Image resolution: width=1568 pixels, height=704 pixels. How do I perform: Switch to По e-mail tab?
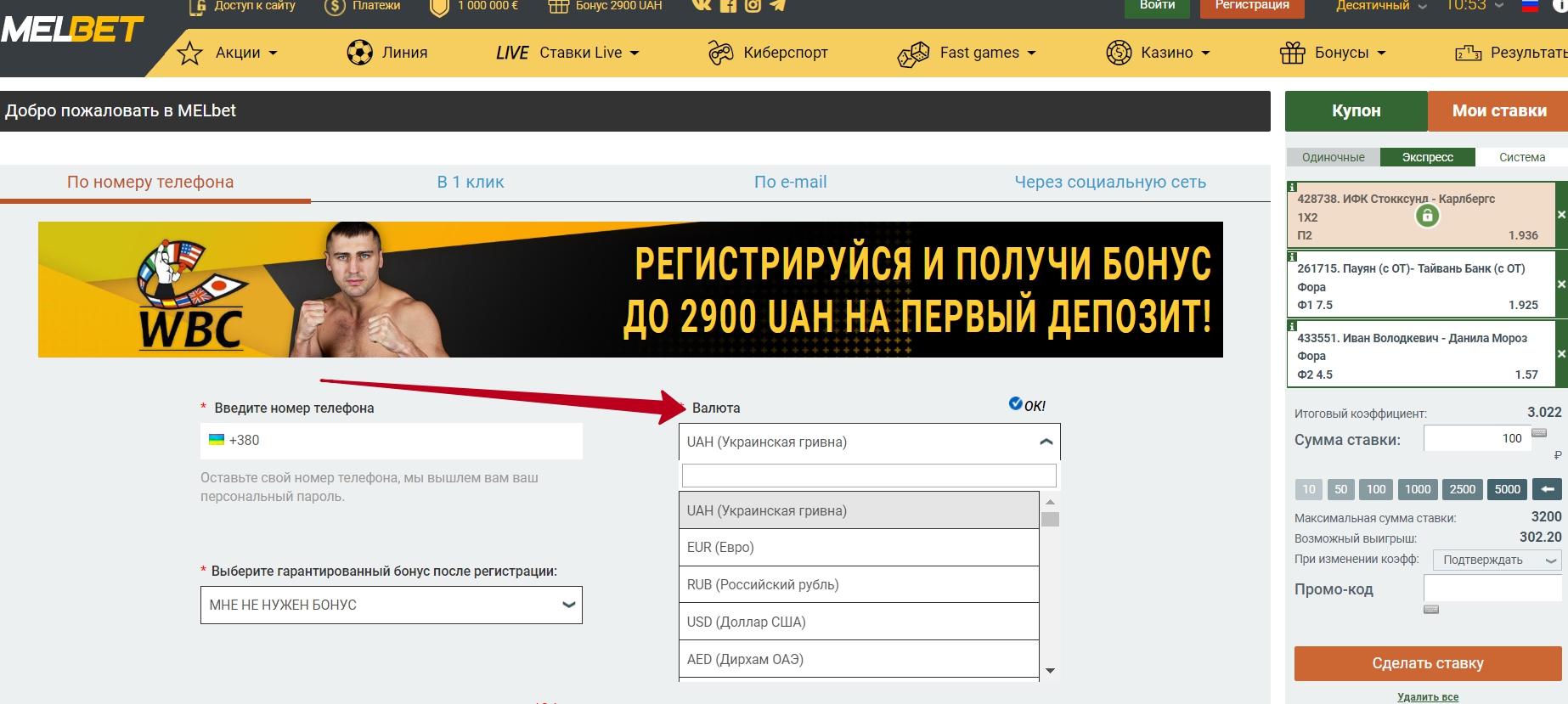(790, 182)
